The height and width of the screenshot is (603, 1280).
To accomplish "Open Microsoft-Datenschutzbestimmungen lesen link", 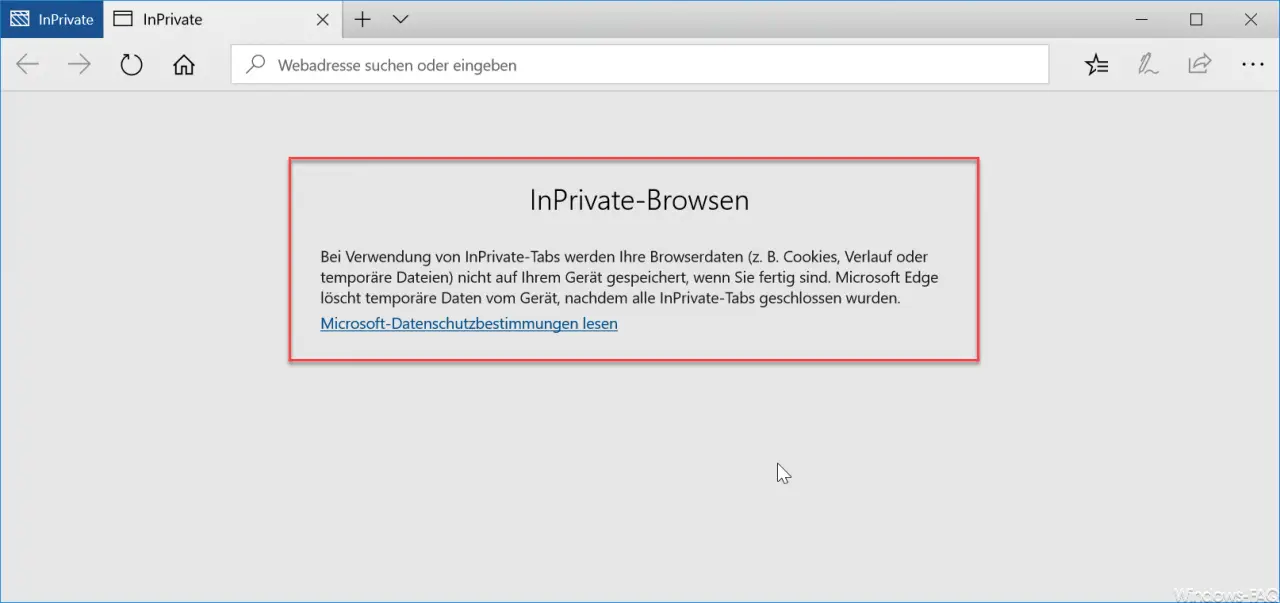I will (469, 324).
